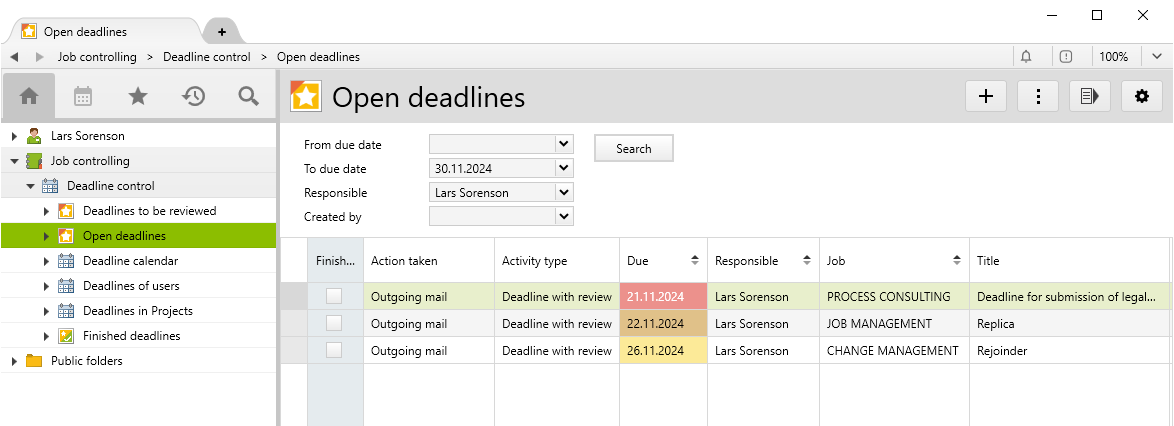This screenshot has height=426, width=1174.
Task: Click the plus icon to add deadline
Action: click(x=985, y=96)
